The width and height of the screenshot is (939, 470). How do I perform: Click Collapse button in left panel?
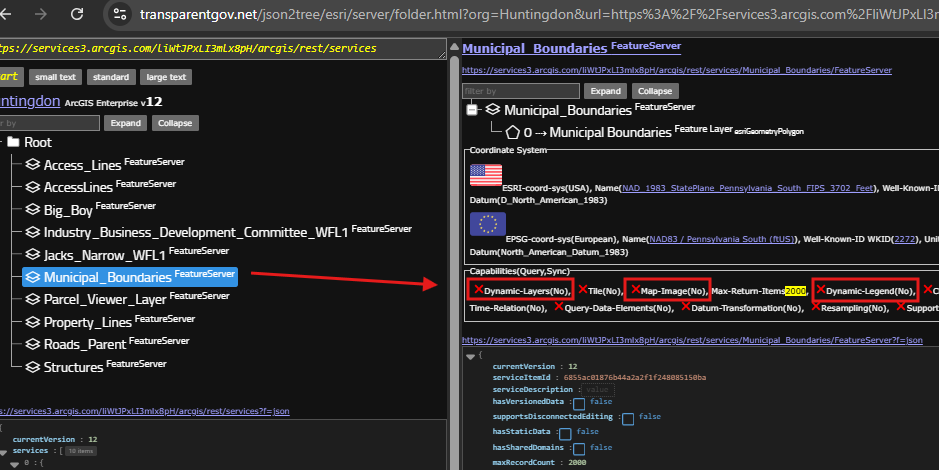pos(175,123)
